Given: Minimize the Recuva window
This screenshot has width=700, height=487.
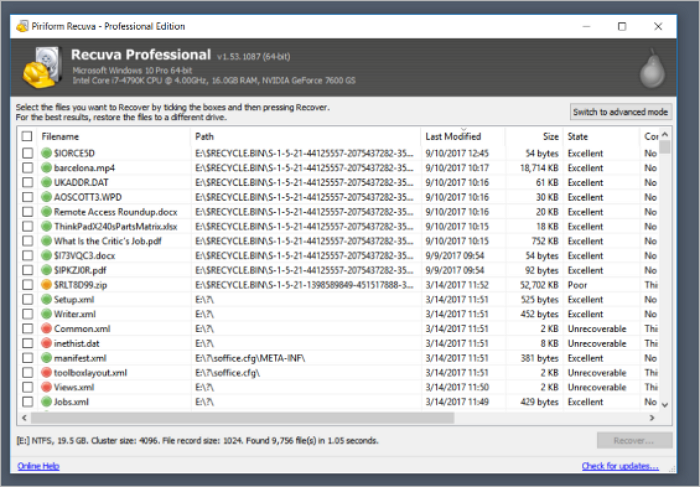Looking at the screenshot, I should click(587, 26).
